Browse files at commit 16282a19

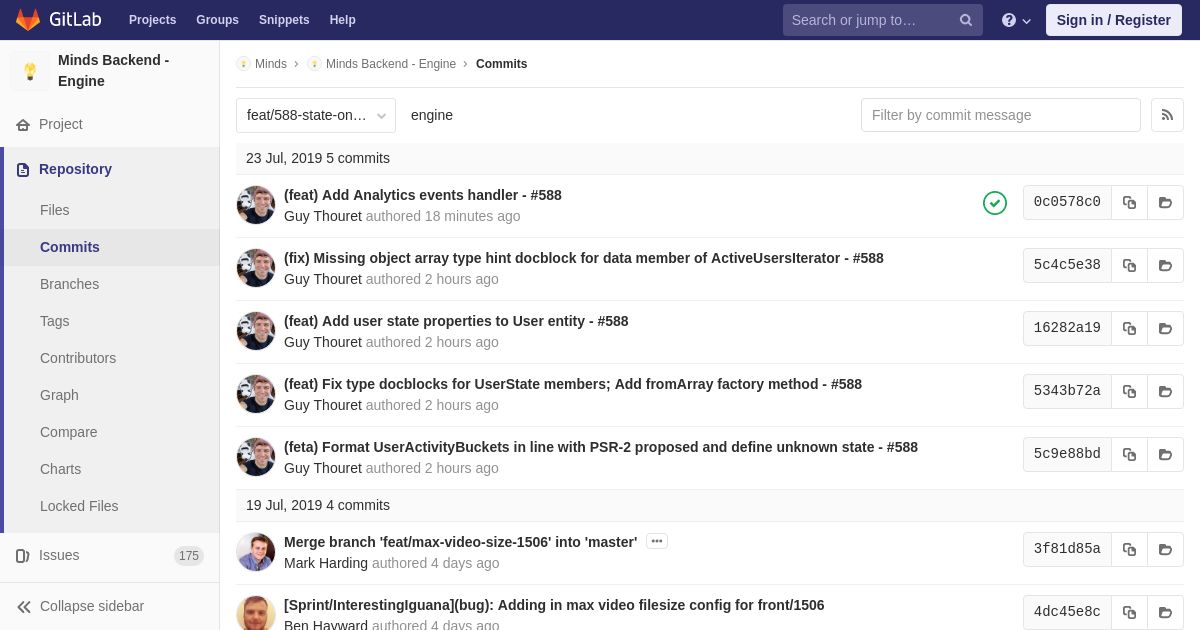1165,328
